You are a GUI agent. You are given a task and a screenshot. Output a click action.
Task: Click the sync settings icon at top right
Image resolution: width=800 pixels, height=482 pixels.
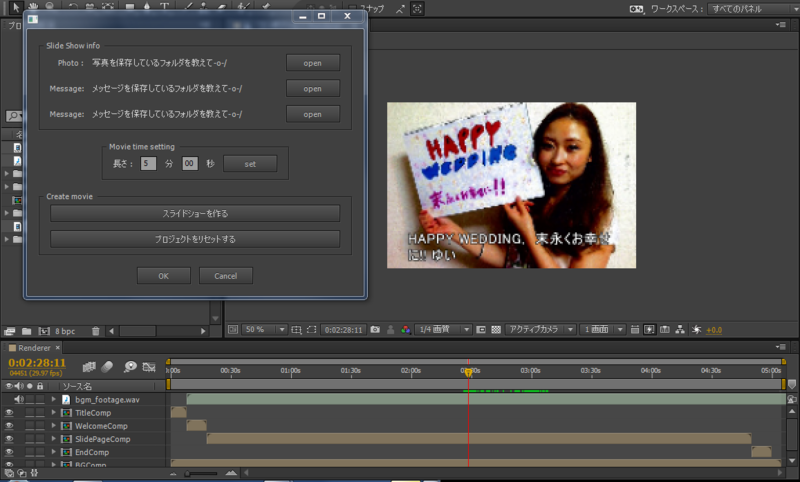point(636,9)
